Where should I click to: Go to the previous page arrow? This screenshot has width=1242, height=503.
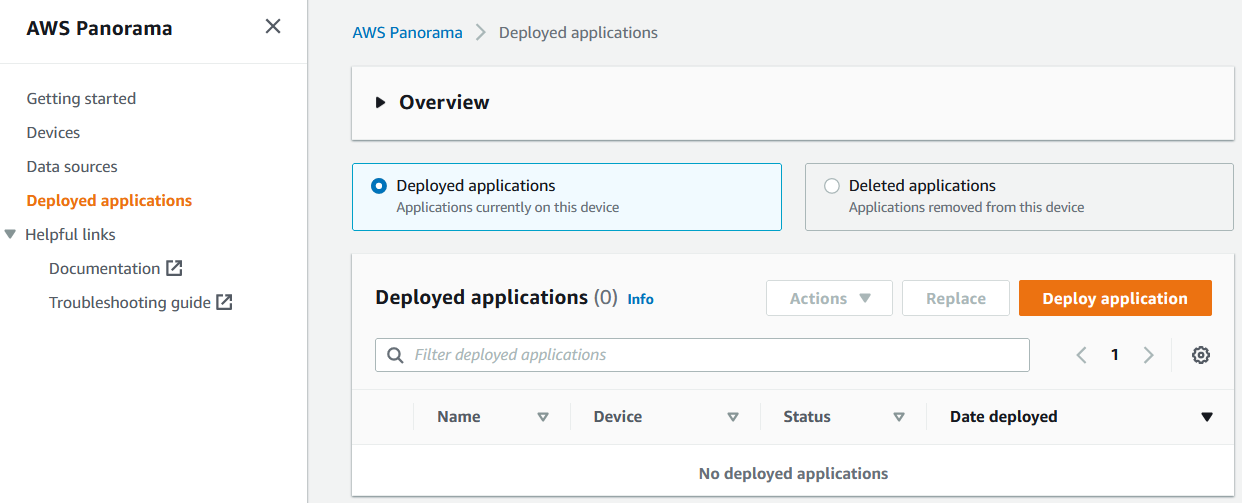[1081, 355]
